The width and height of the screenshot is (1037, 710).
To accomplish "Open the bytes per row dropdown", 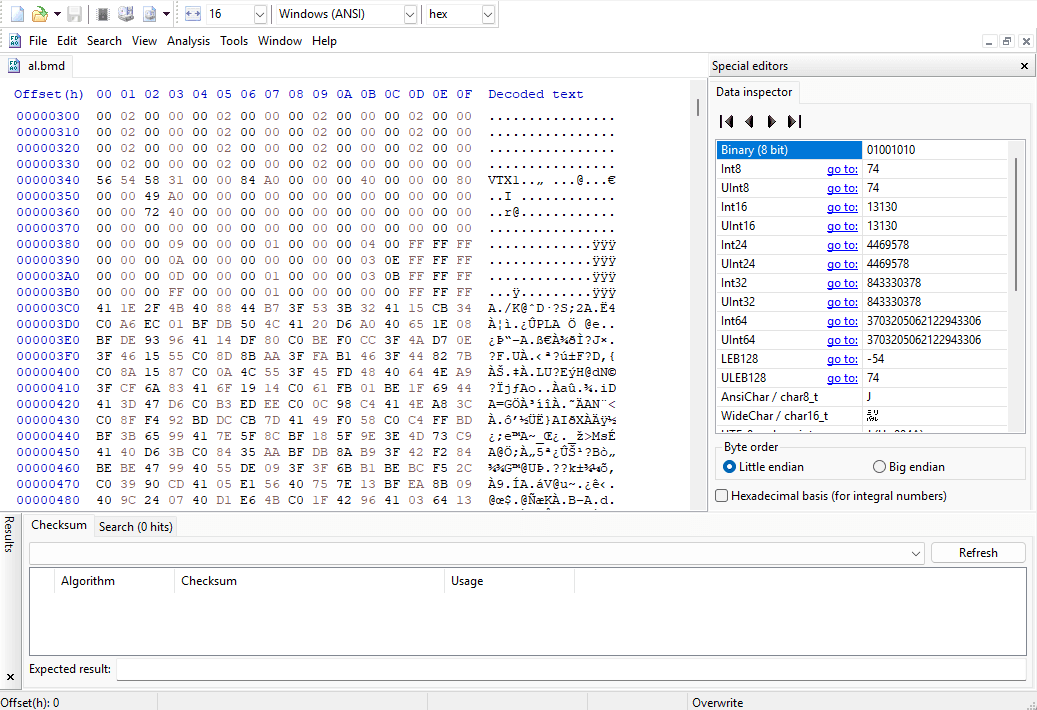I will tap(260, 14).
